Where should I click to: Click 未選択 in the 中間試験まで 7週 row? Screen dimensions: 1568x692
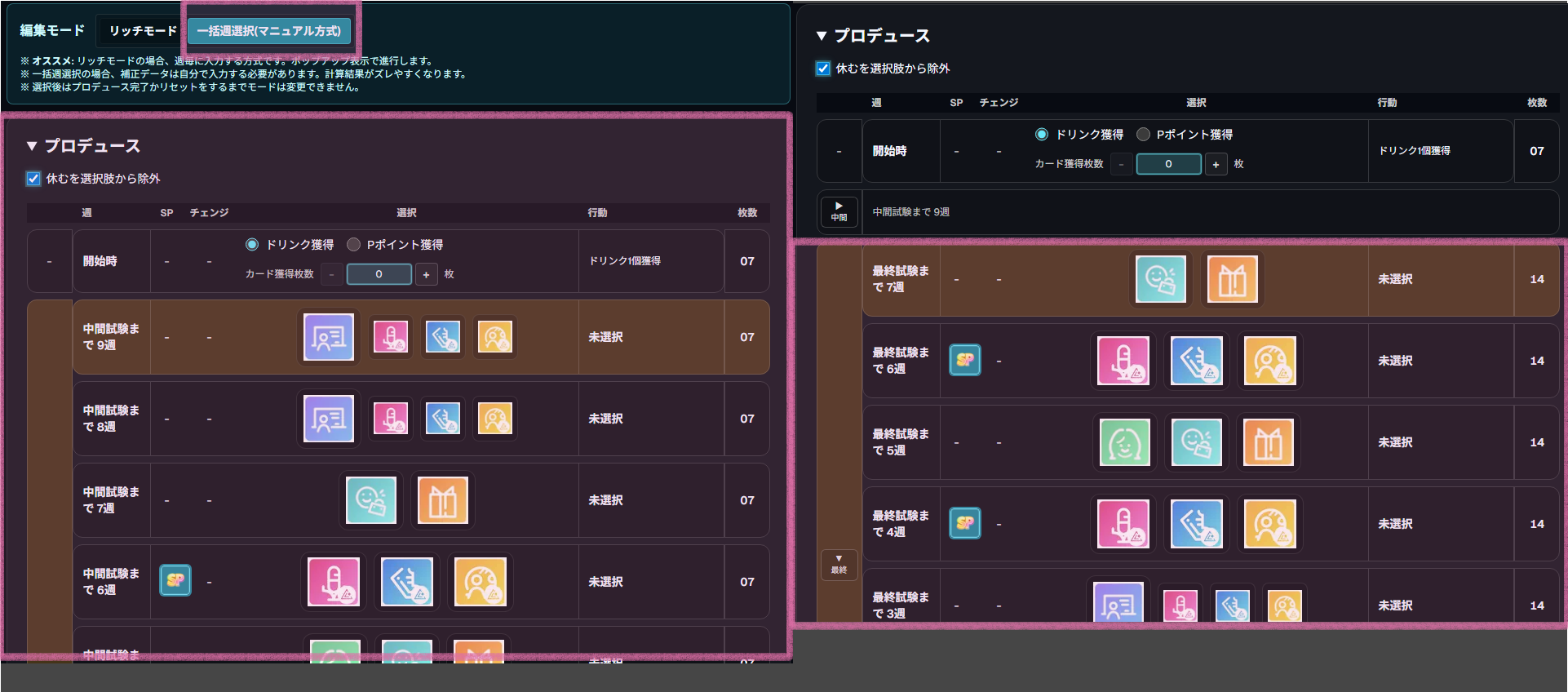pyautogui.click(x=605, y=500)
